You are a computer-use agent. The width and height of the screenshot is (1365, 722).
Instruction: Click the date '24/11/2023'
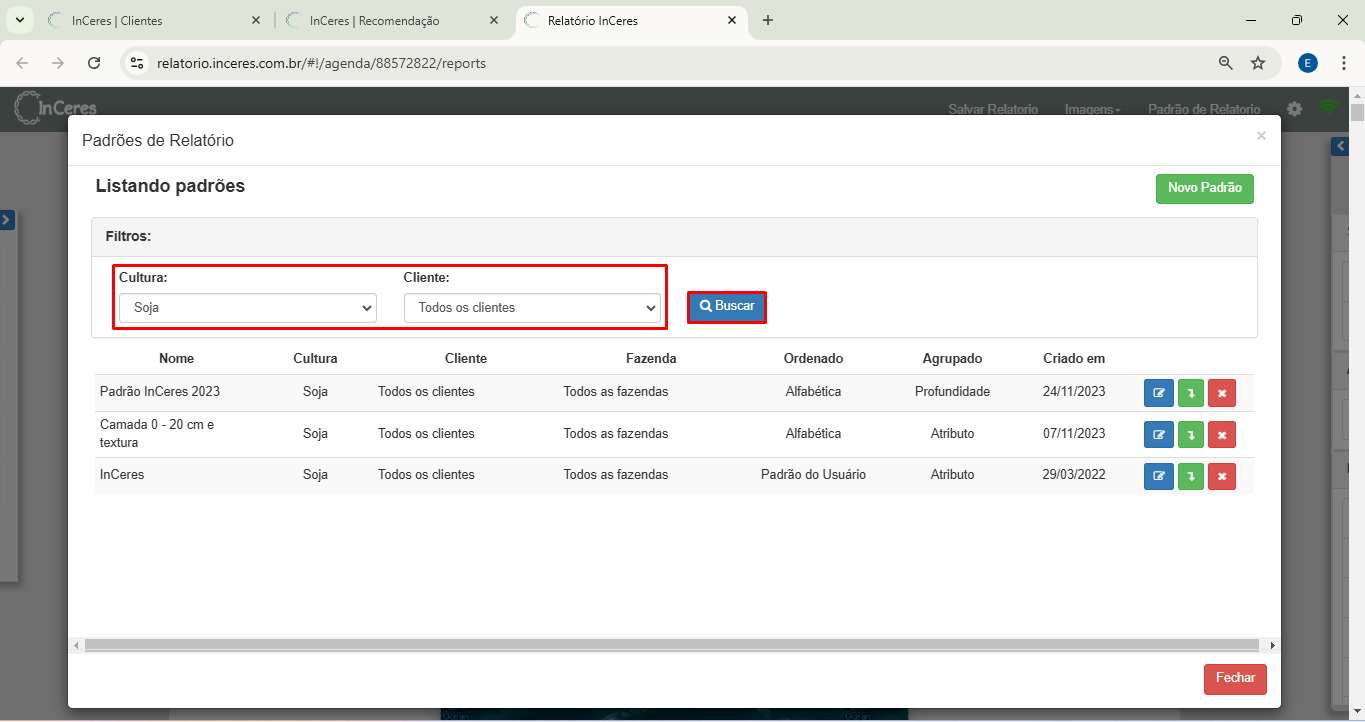click(x=1074, y=392)
